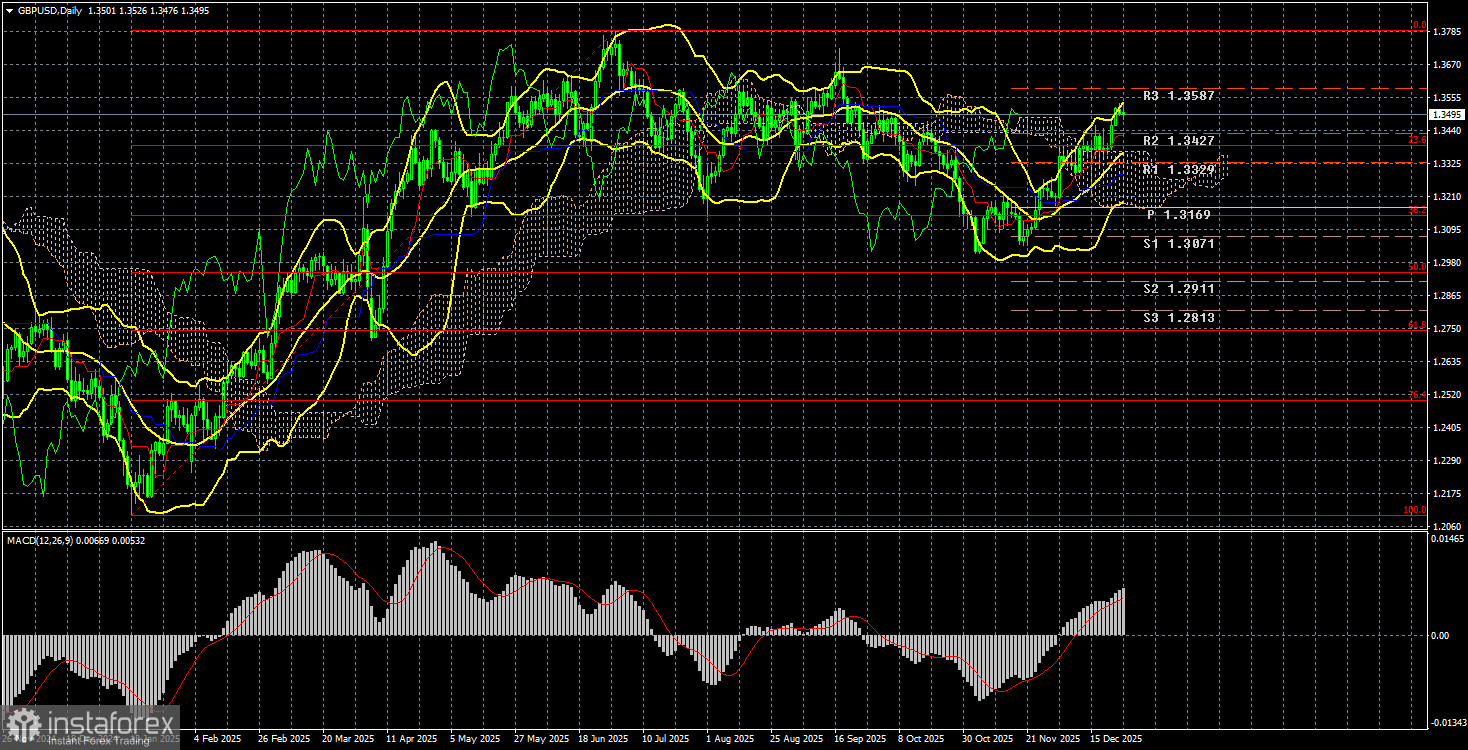
Task: Click 1.2405 on the price axis
Action: (1448, 428)
